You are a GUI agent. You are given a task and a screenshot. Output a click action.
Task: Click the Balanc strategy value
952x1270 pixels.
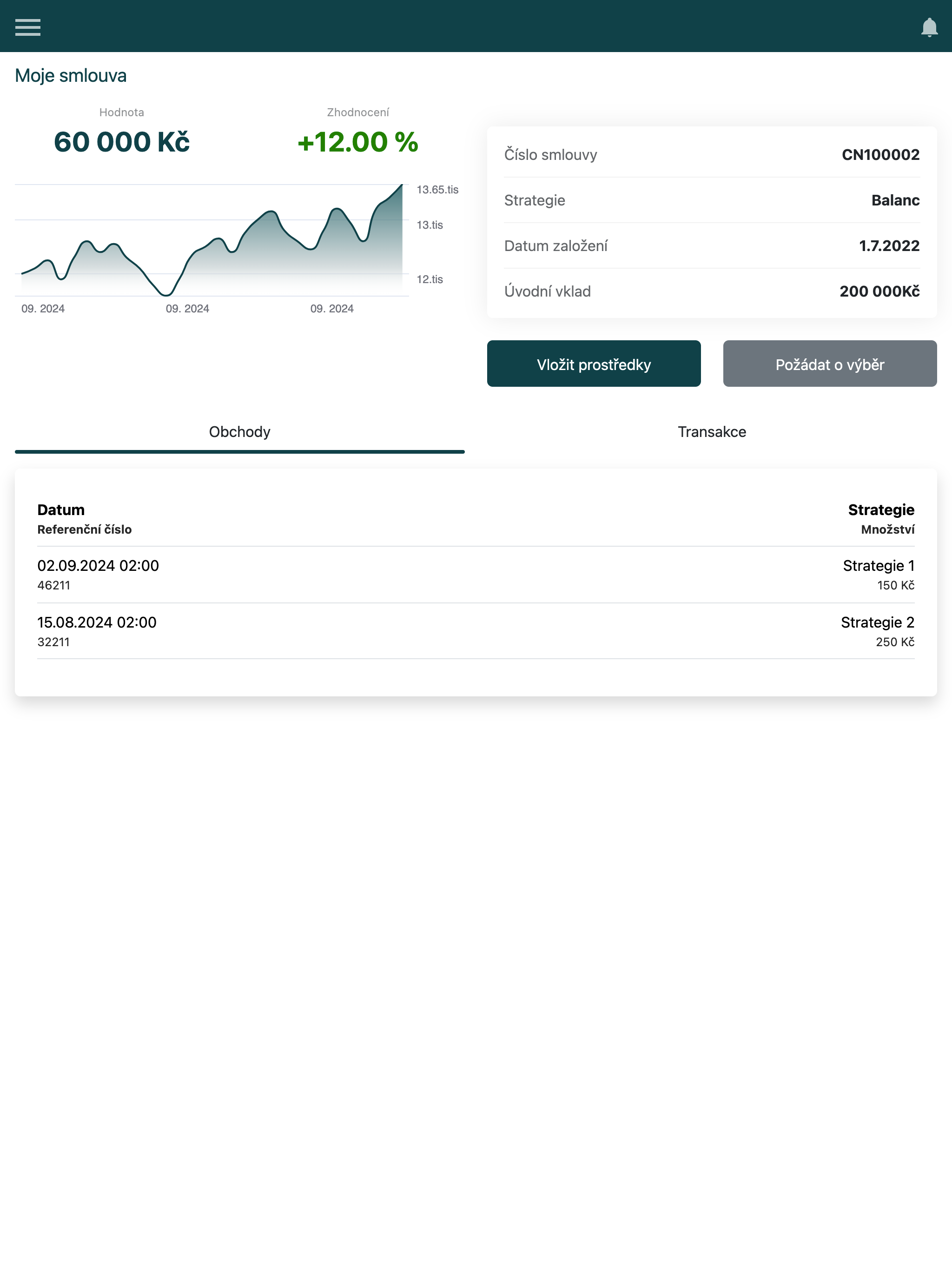(895, 200)
